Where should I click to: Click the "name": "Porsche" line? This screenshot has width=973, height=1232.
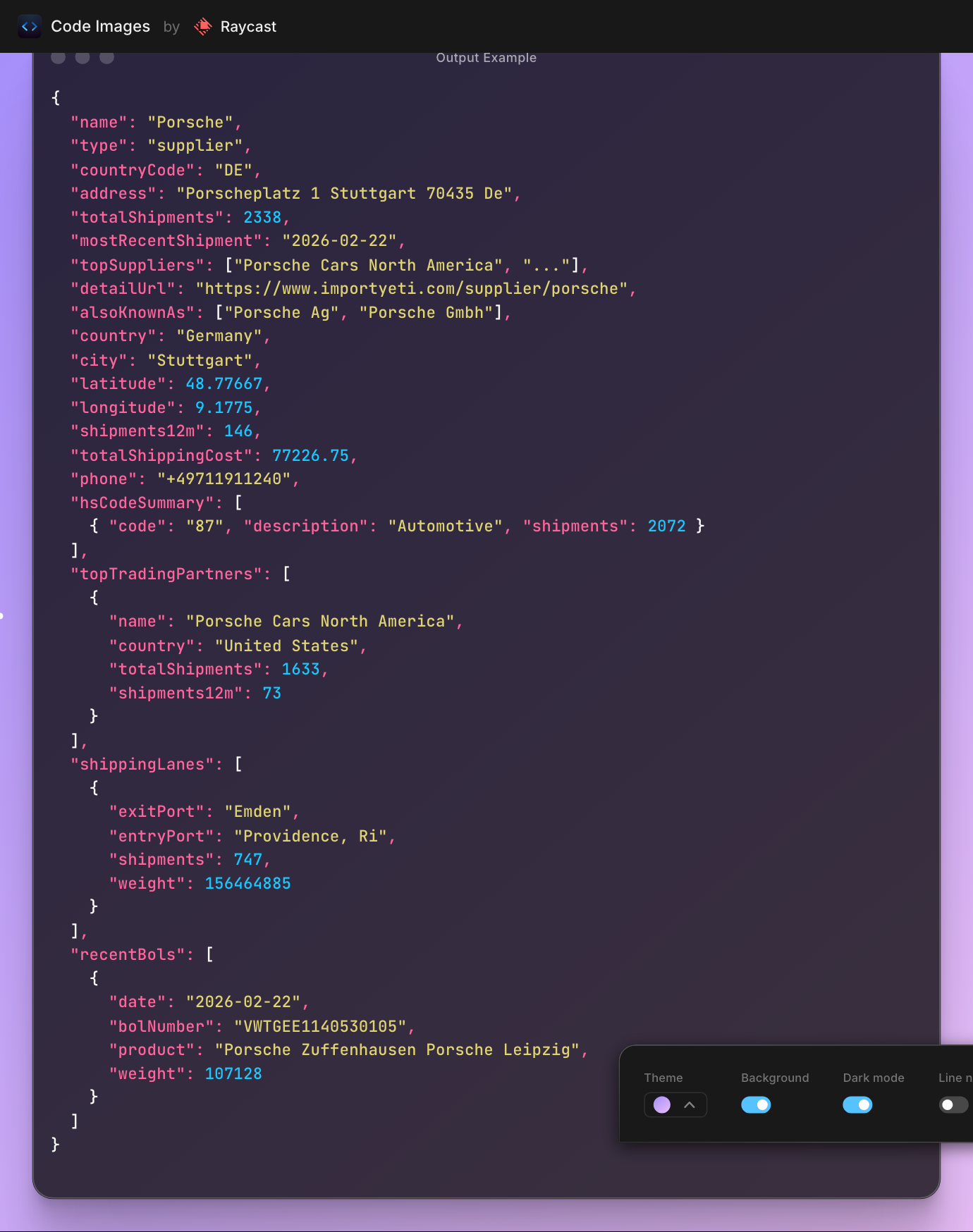156,123
